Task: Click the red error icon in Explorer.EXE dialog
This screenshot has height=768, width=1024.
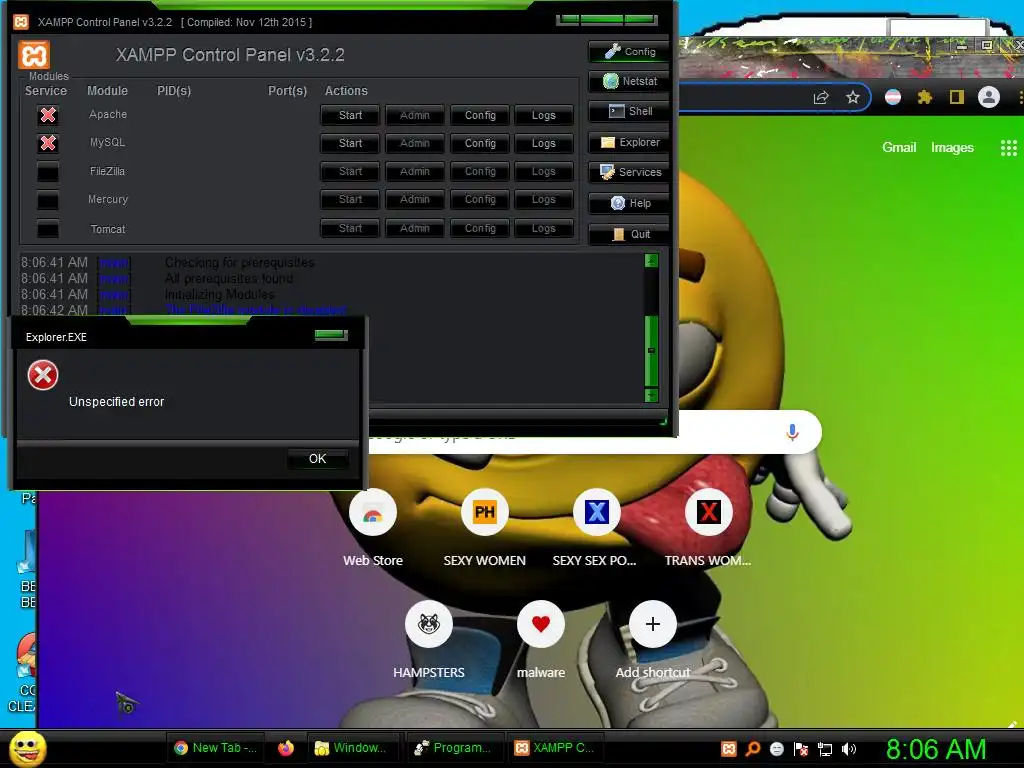Action: (x=43, y=376)
